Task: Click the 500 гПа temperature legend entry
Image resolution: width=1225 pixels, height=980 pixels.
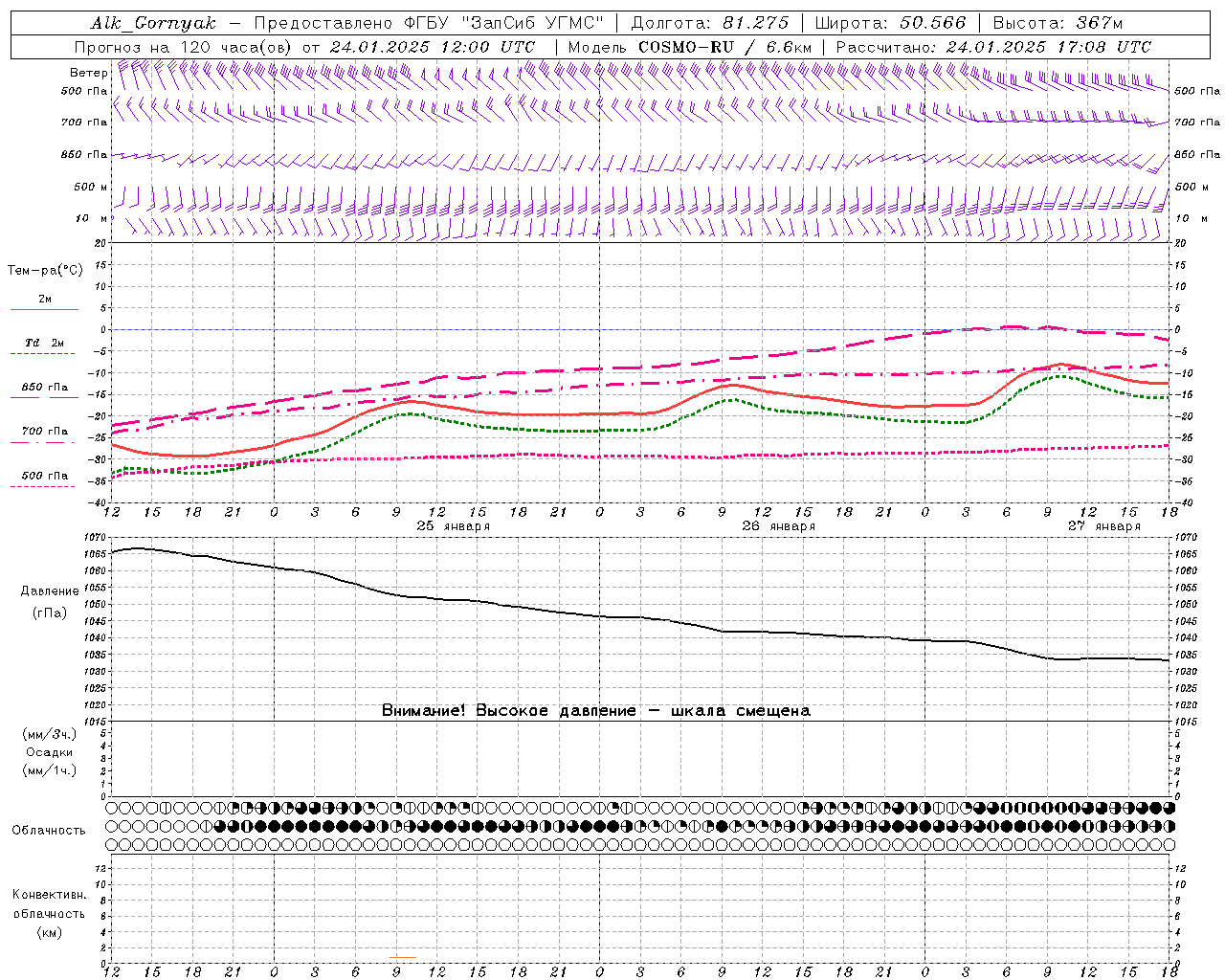Action: (x=44, y=476)
